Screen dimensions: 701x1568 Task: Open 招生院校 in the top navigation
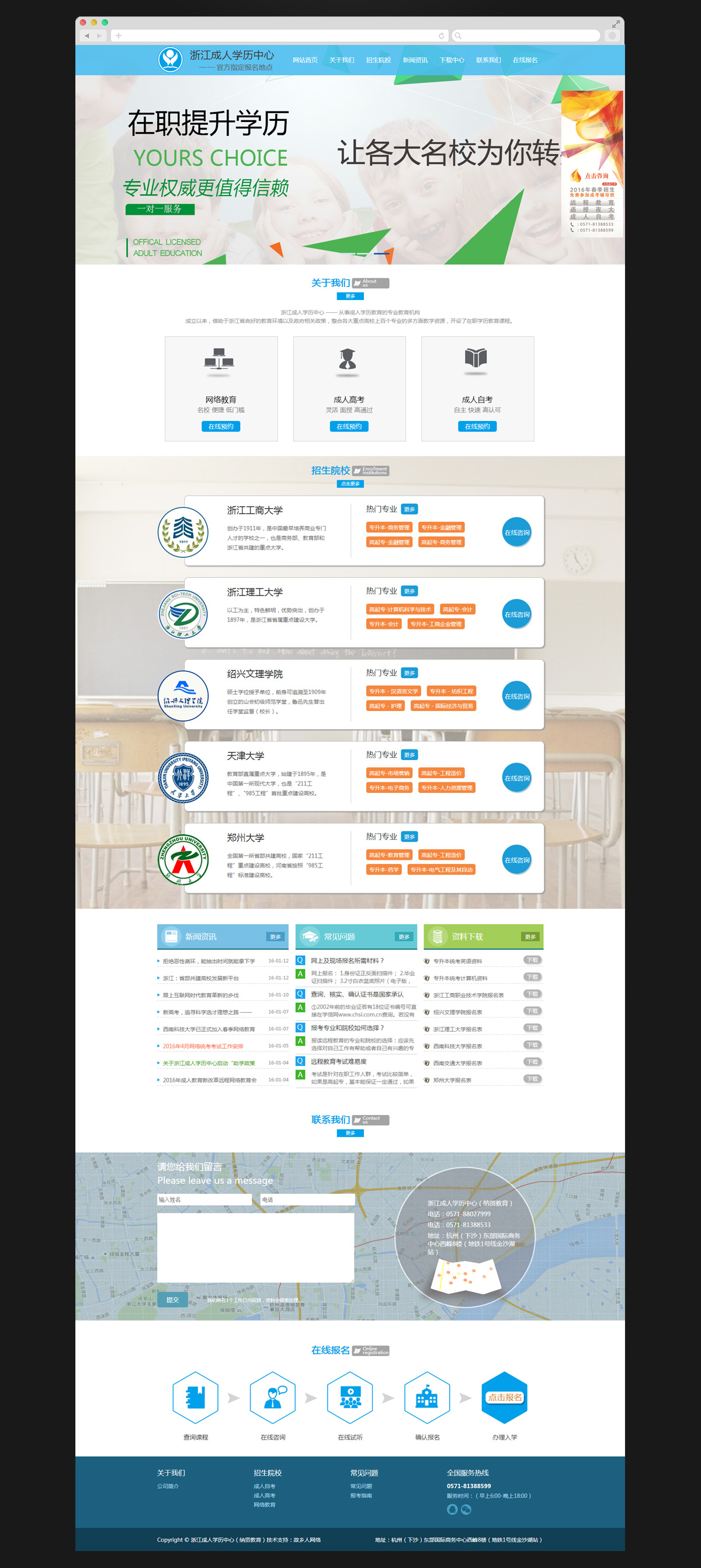coord(378,60)
